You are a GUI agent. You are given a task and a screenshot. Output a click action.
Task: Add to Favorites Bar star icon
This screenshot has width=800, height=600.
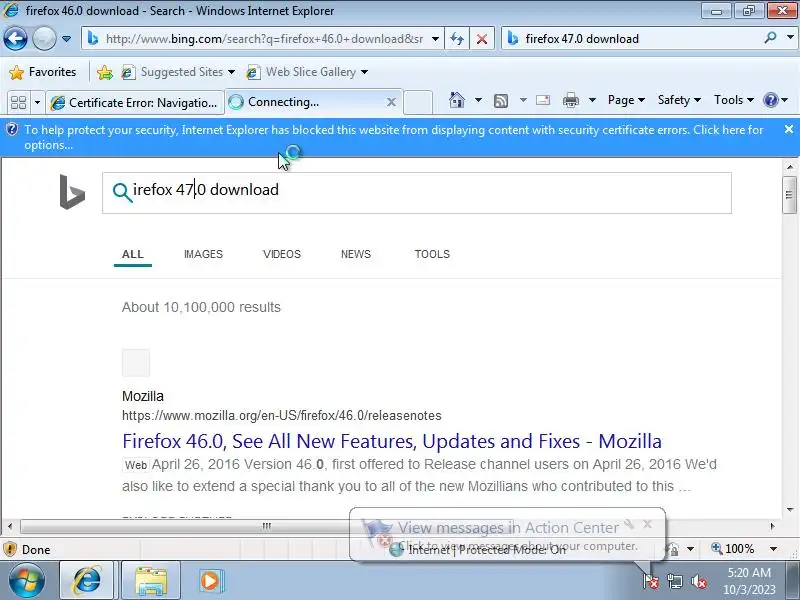(x=105, y=72)
